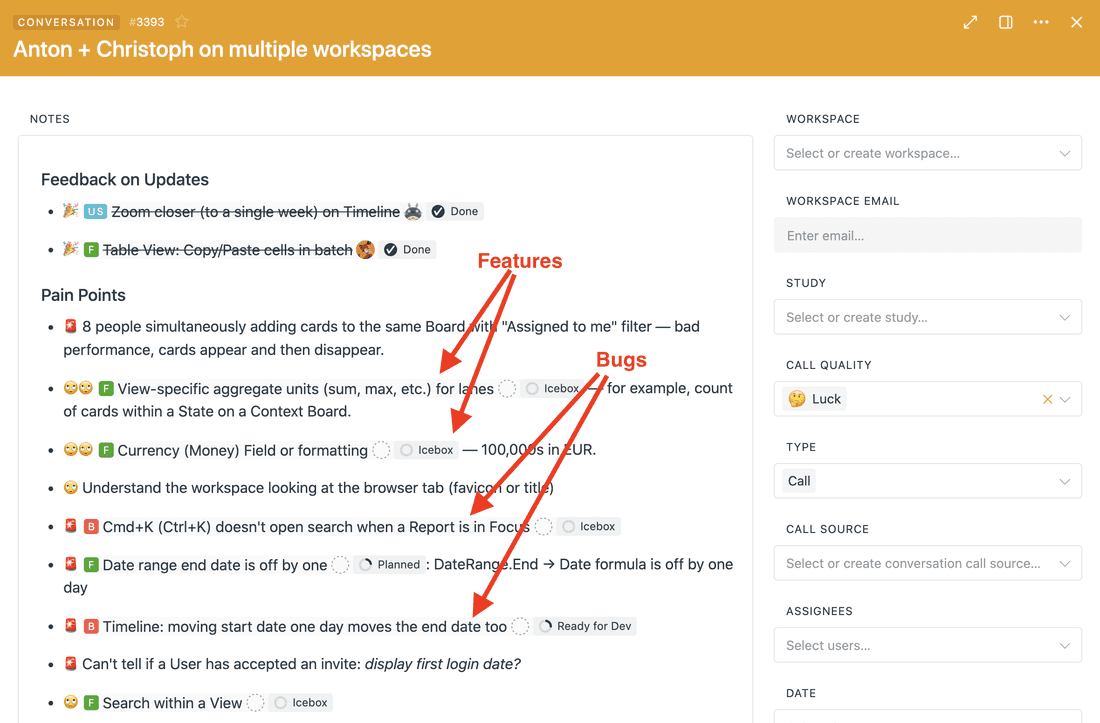Open the Type dropdown showing Call

(x=927, y=481)
